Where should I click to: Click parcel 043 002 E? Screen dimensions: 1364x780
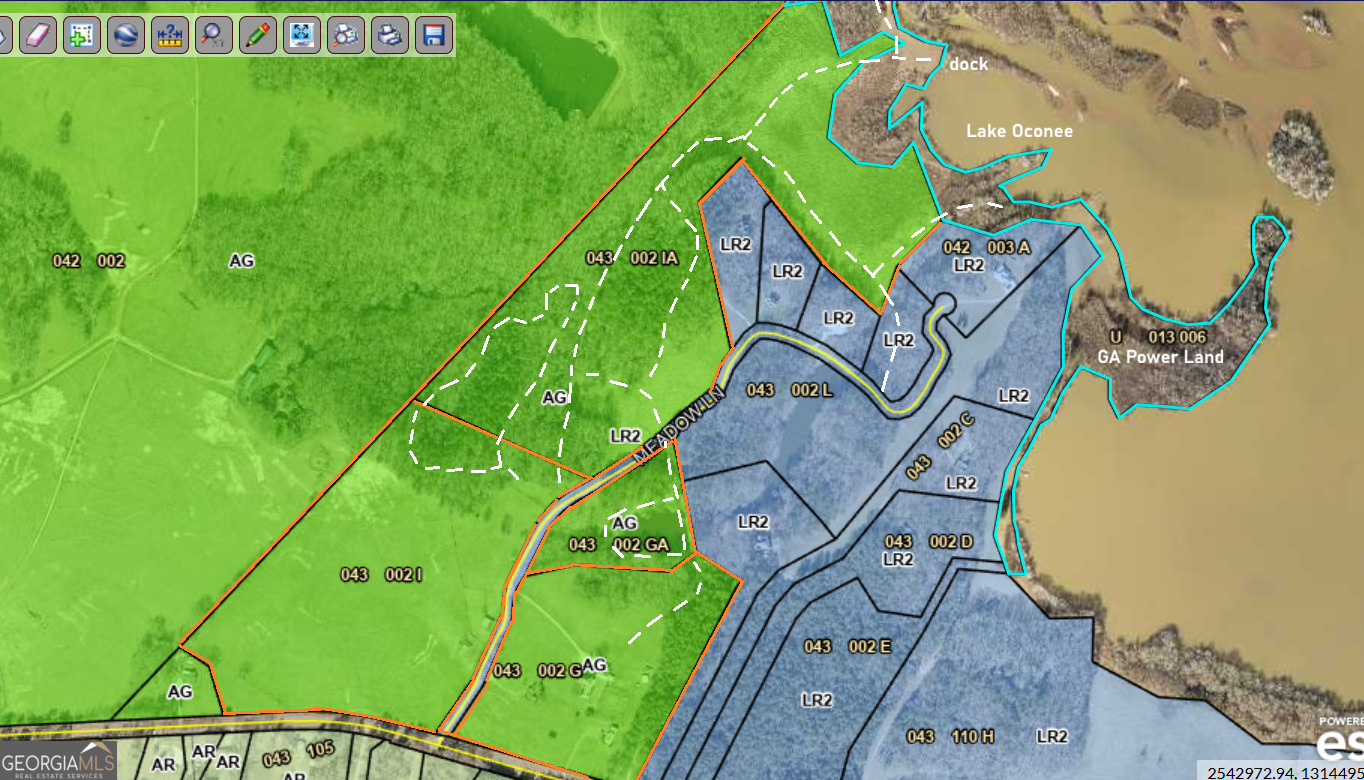click(847, 647)
